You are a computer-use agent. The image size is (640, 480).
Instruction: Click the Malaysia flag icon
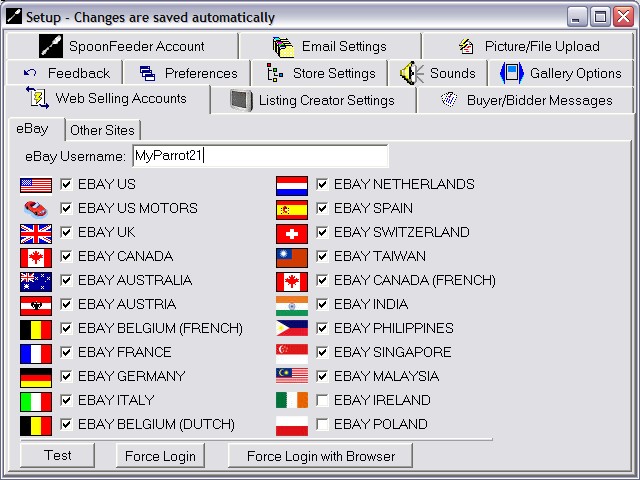coord(292,376)
